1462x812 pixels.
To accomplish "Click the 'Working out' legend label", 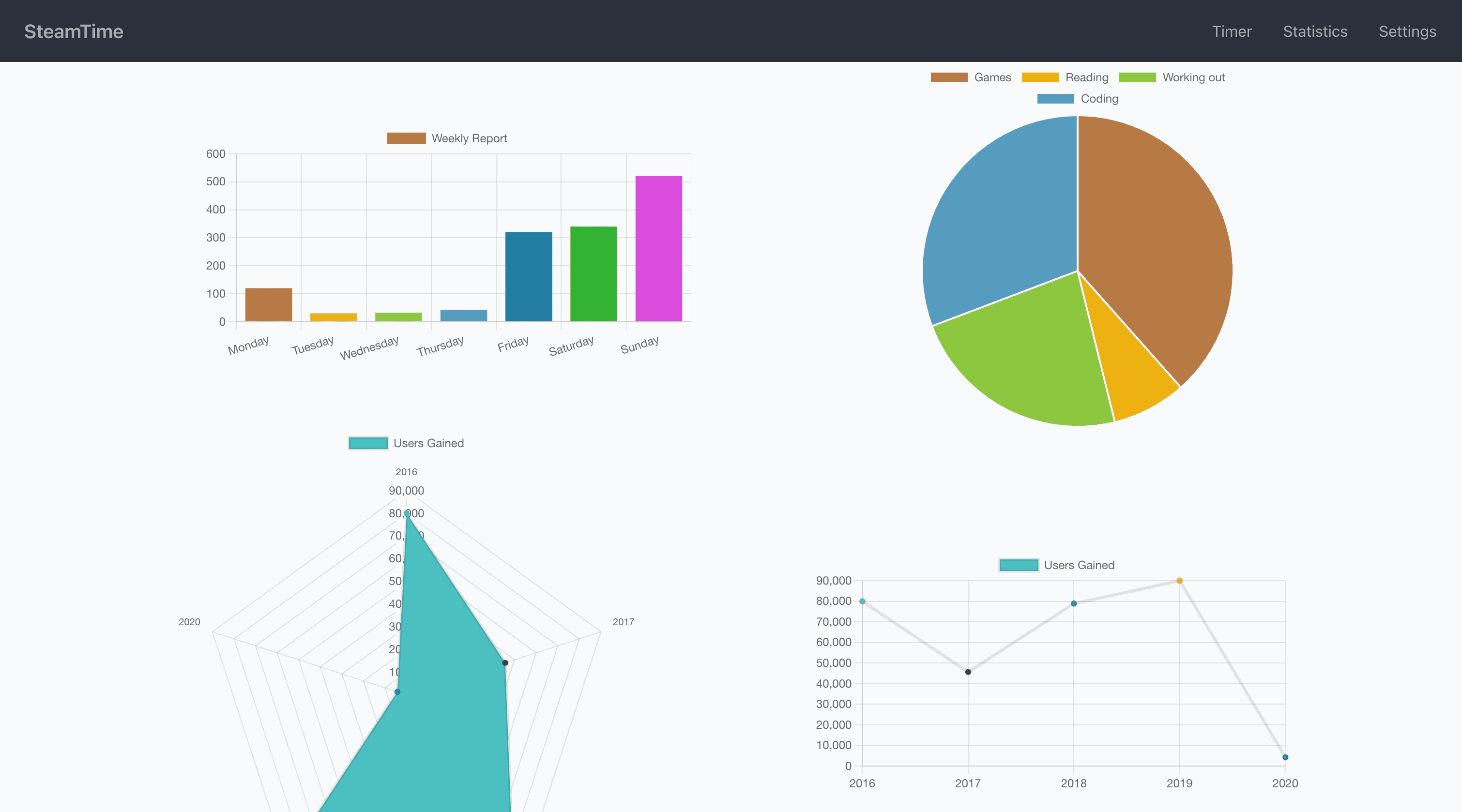I will click(x=1193, y=78).
